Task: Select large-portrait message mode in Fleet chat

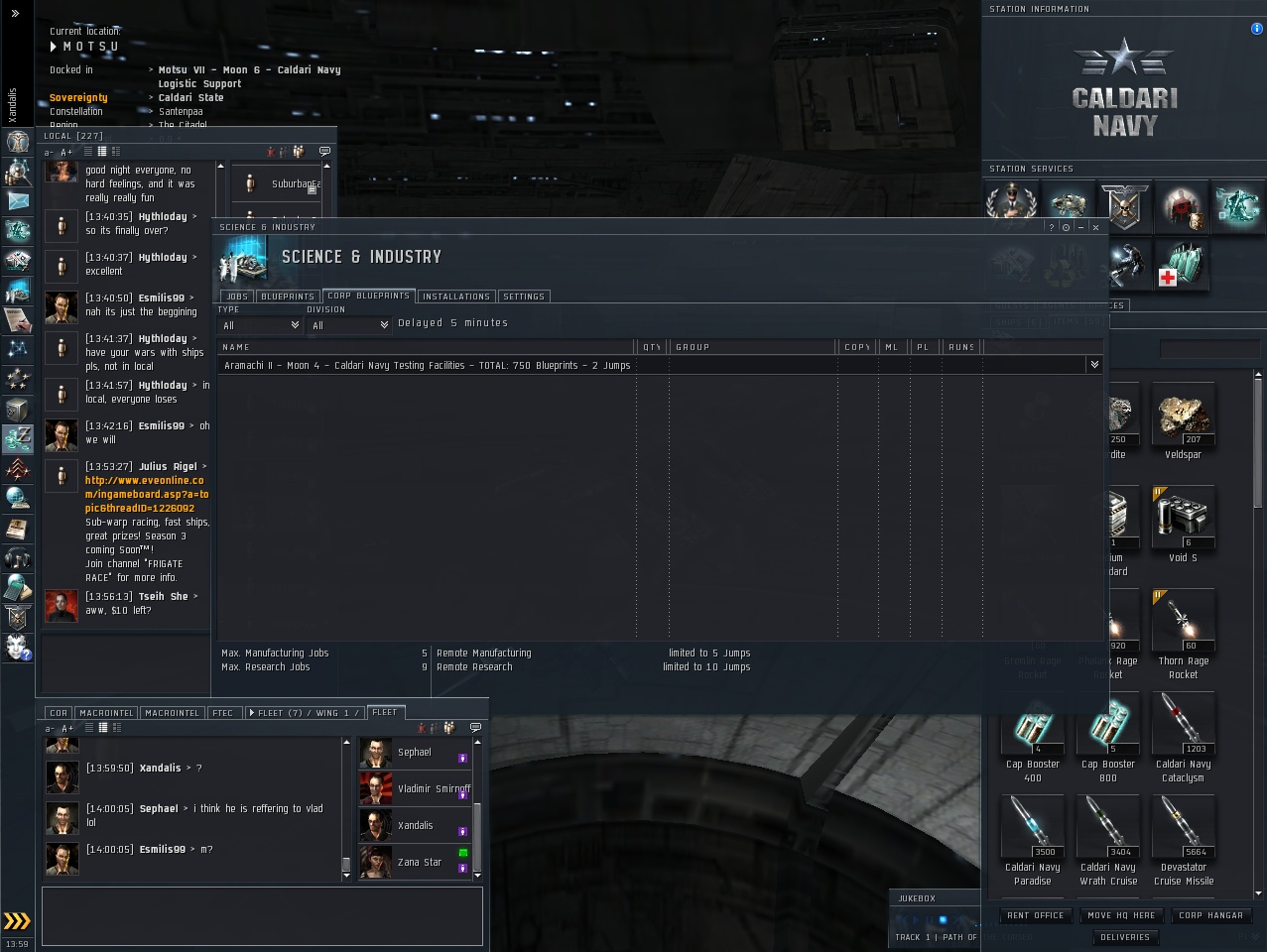Action: point(116,728)
